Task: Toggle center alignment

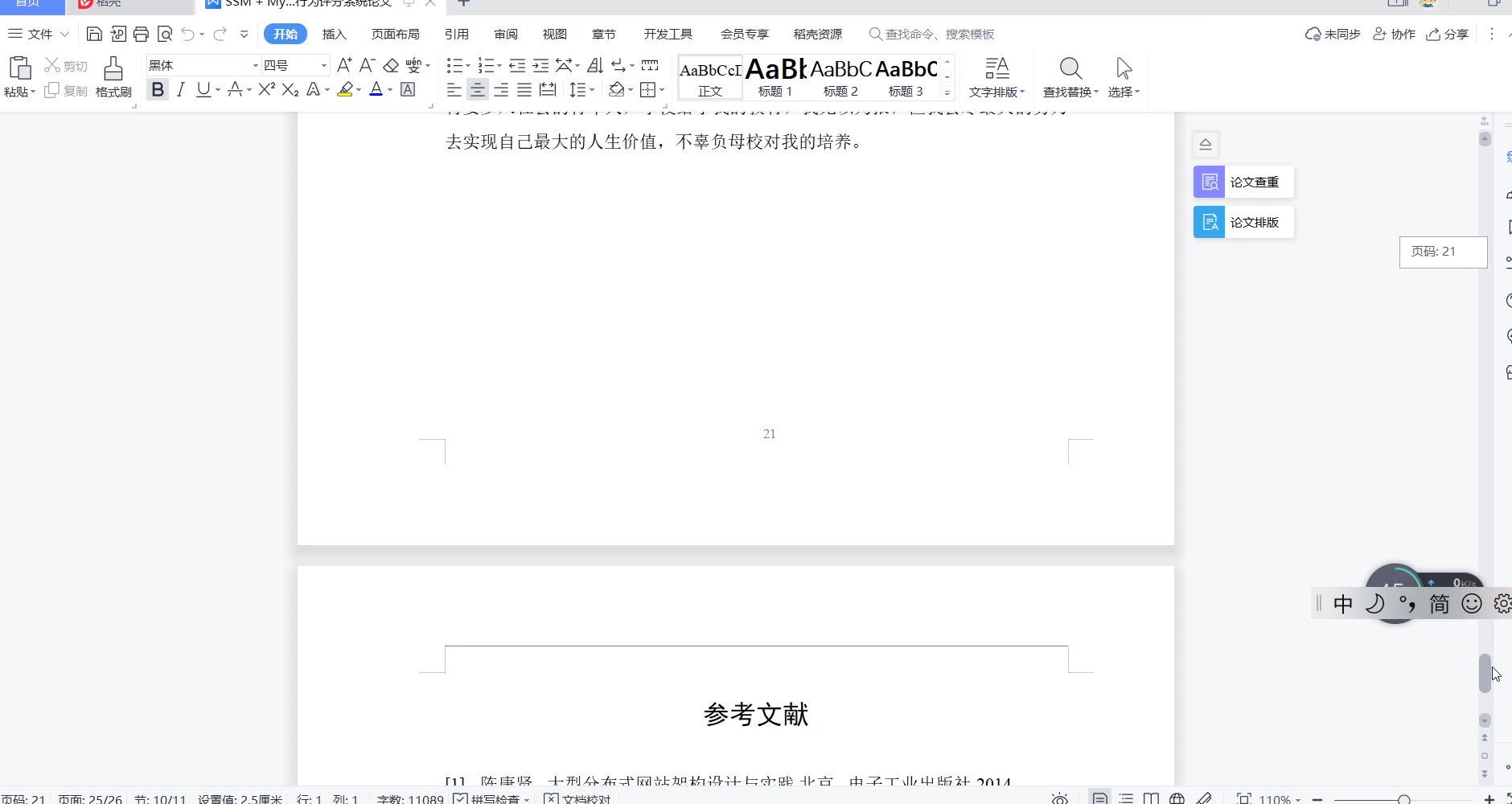Action: pos(478,90)
